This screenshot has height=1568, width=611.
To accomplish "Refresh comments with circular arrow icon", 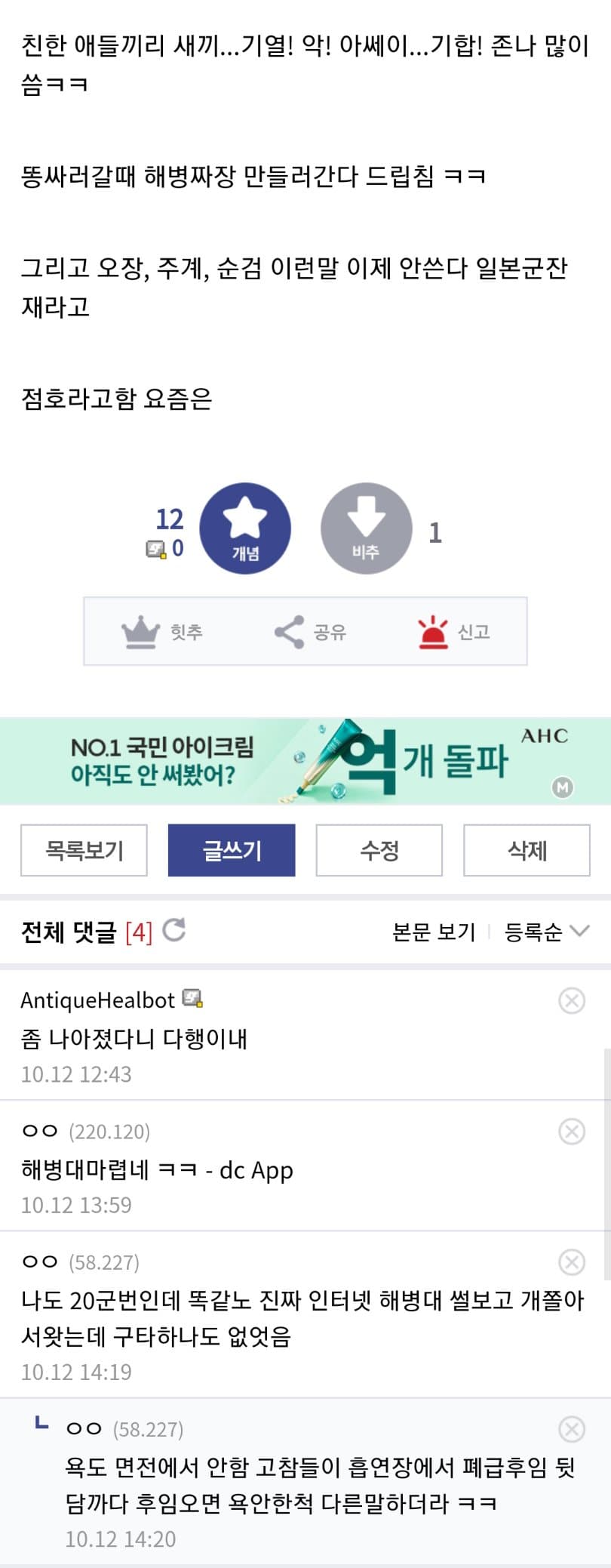I will click(174, 930).
